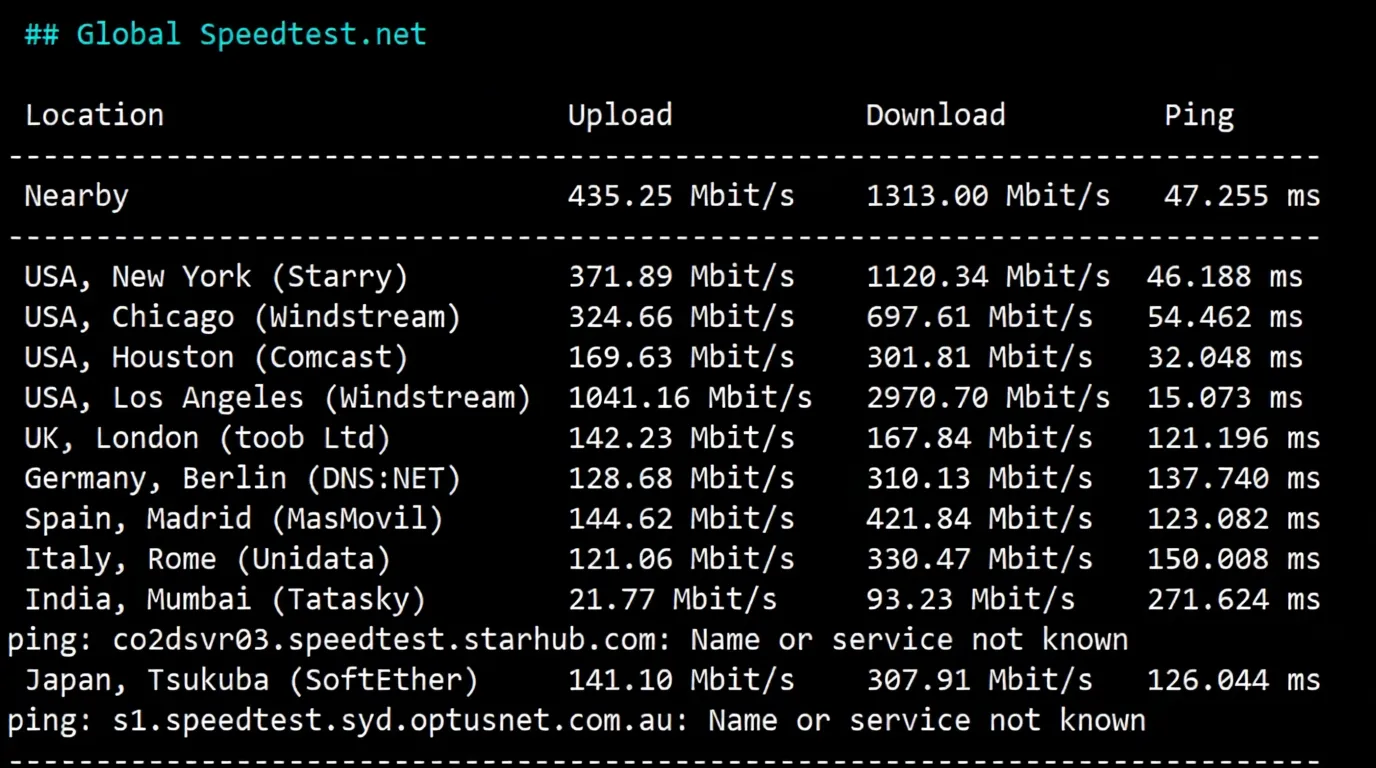Click the USA, Chicago (Windstream) location
The width and height of the screenshot is (1376, 768).
(241, 316)
